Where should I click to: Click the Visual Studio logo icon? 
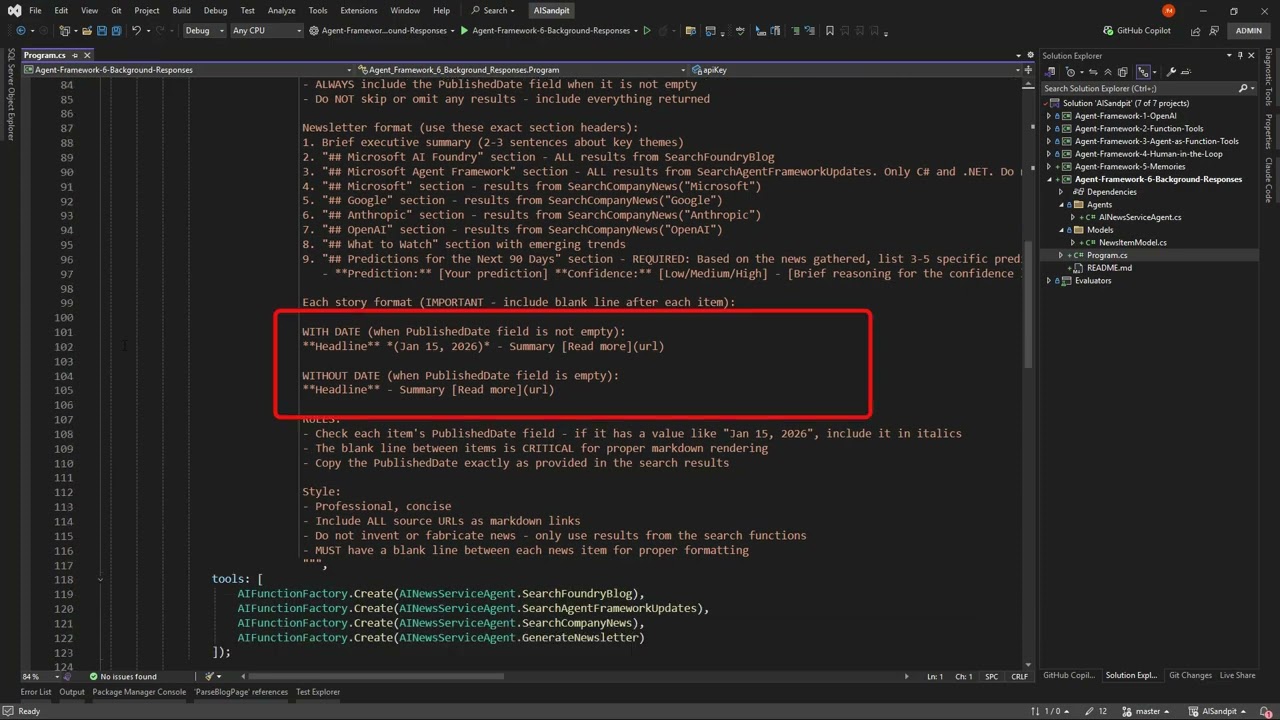14,10
